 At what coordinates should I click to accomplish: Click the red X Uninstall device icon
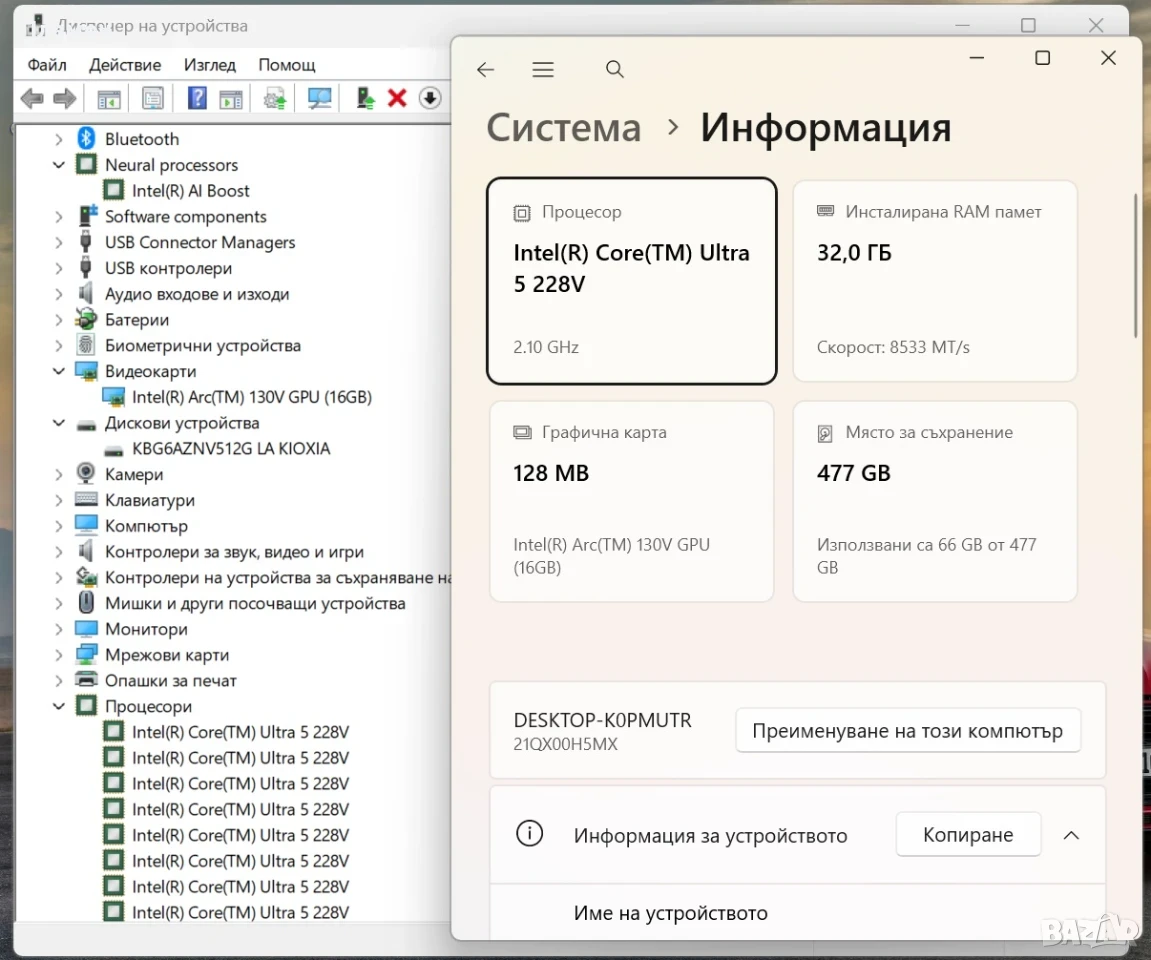pos(397,98)
